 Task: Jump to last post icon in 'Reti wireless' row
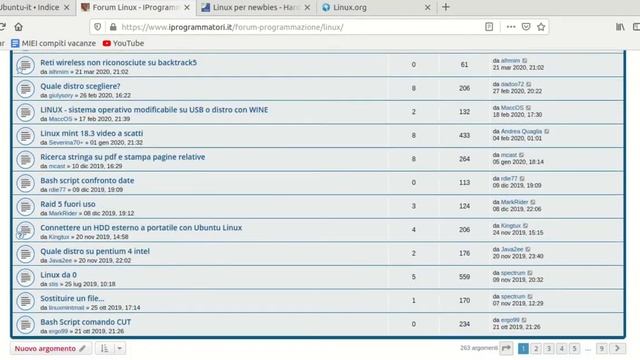525,61
